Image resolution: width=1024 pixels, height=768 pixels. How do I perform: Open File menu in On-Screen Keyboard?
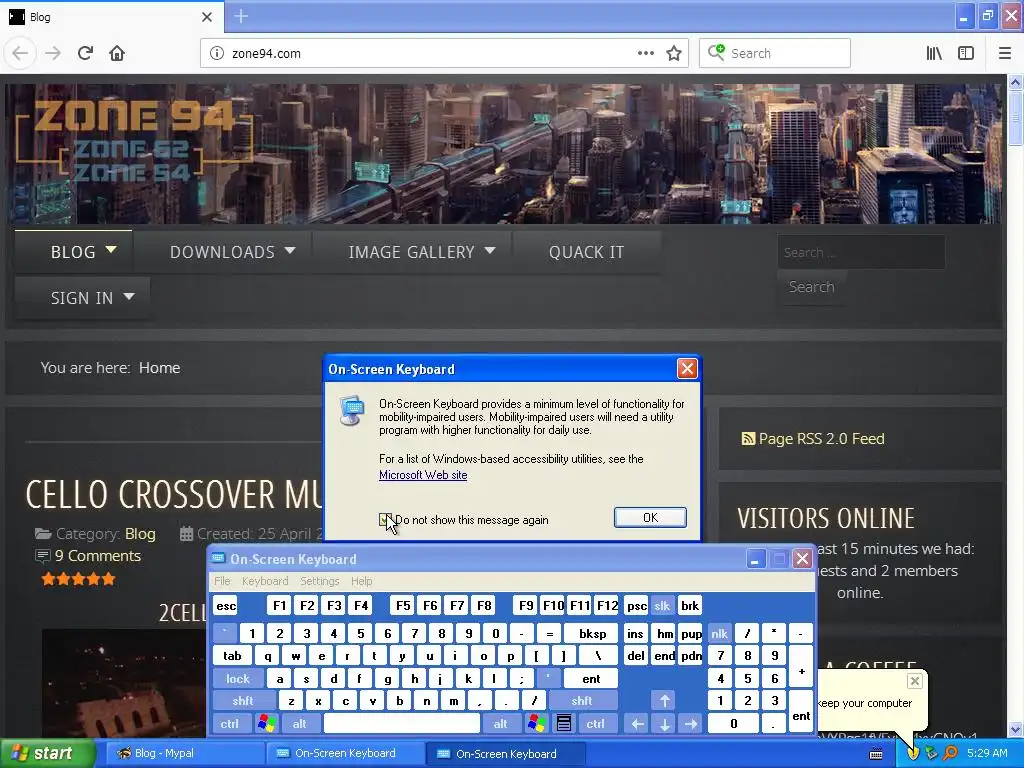(222, 581)
